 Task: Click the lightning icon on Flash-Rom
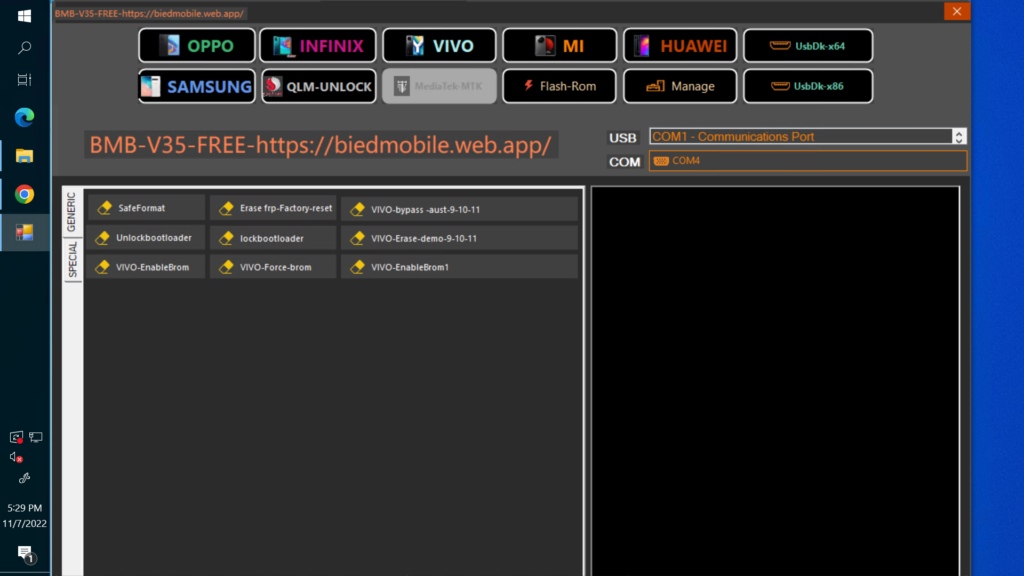pos(528,86)
